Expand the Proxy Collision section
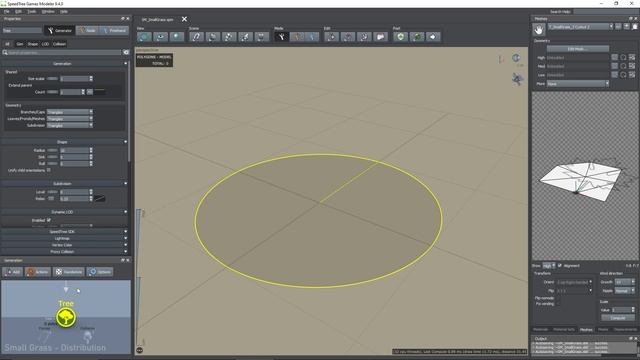The height and width of the screenshot is (360, 640). click(64, 252)
